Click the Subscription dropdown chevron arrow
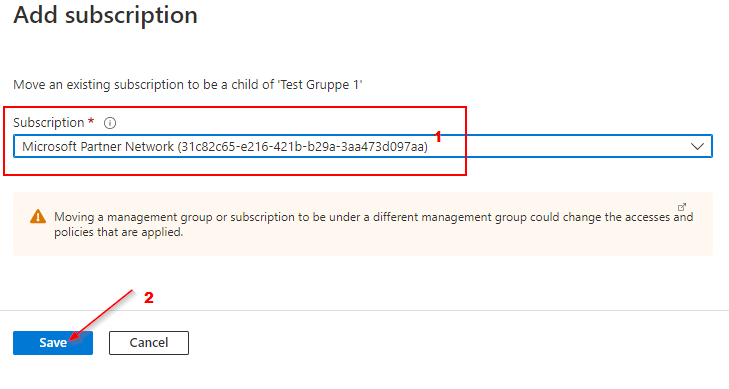This screenshot has width=729, height=389. (697, 146)
